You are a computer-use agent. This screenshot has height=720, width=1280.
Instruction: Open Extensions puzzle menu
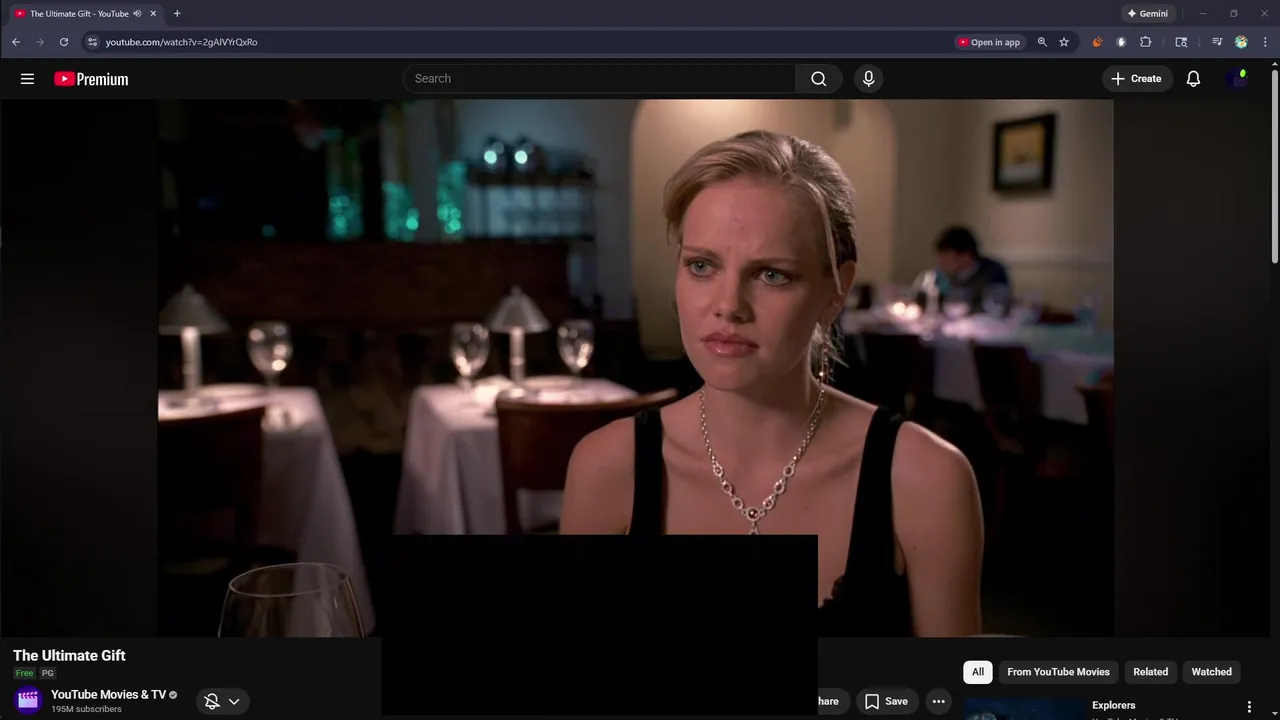[1146, 42]
